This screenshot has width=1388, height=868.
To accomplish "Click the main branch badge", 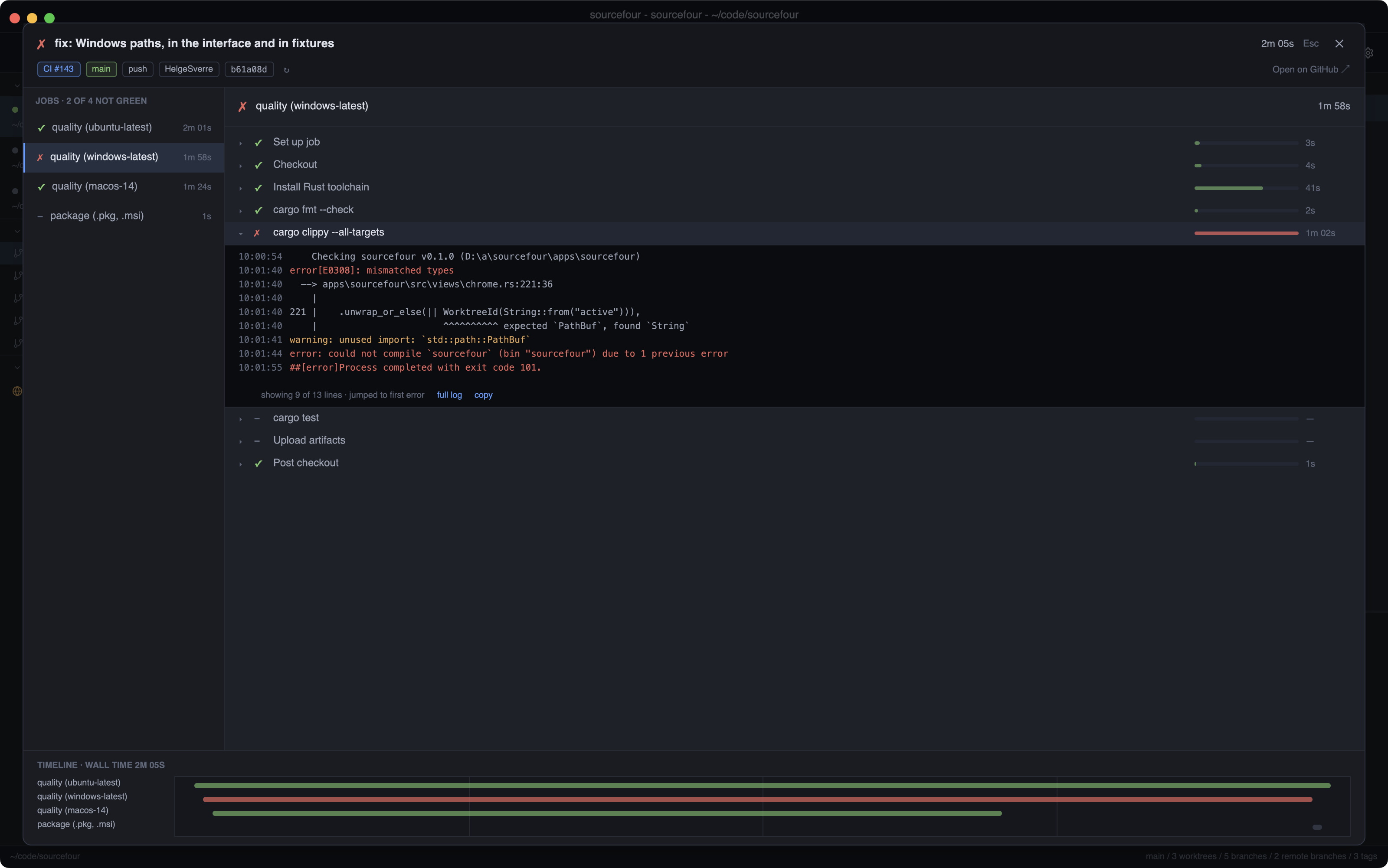I will [x=101, y=69].
